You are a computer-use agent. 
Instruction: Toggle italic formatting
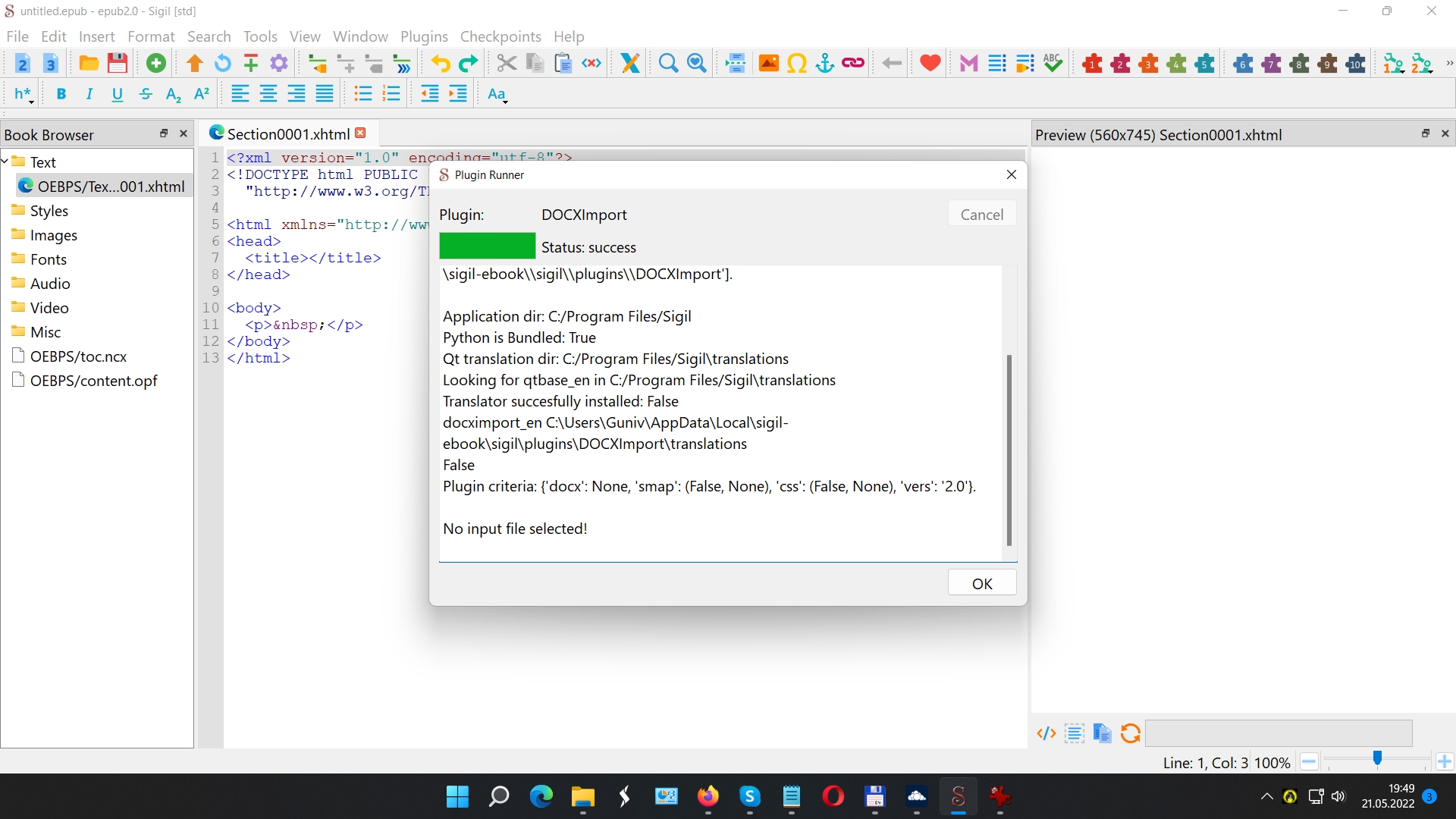[x=89, y=94]
